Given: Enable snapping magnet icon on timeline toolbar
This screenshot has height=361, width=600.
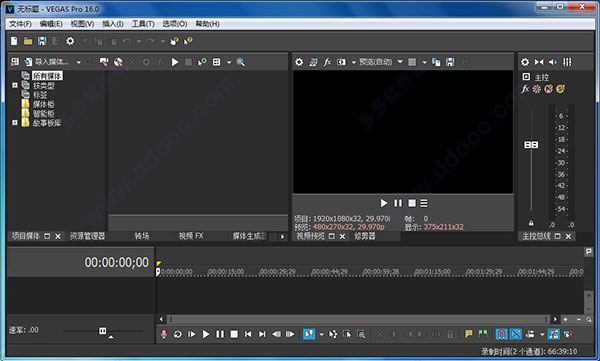Looking at the screenshot, I should tap(501, 334).
